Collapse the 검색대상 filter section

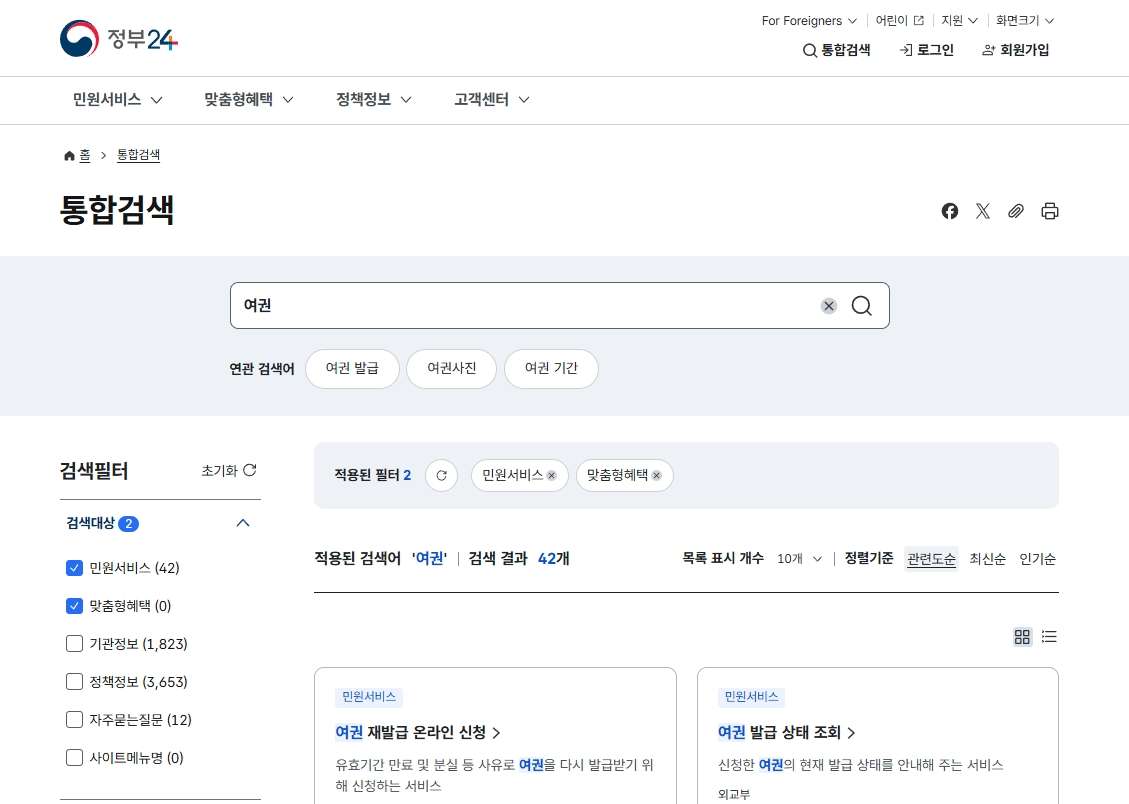pyautogui.click(x=242, y=523)
